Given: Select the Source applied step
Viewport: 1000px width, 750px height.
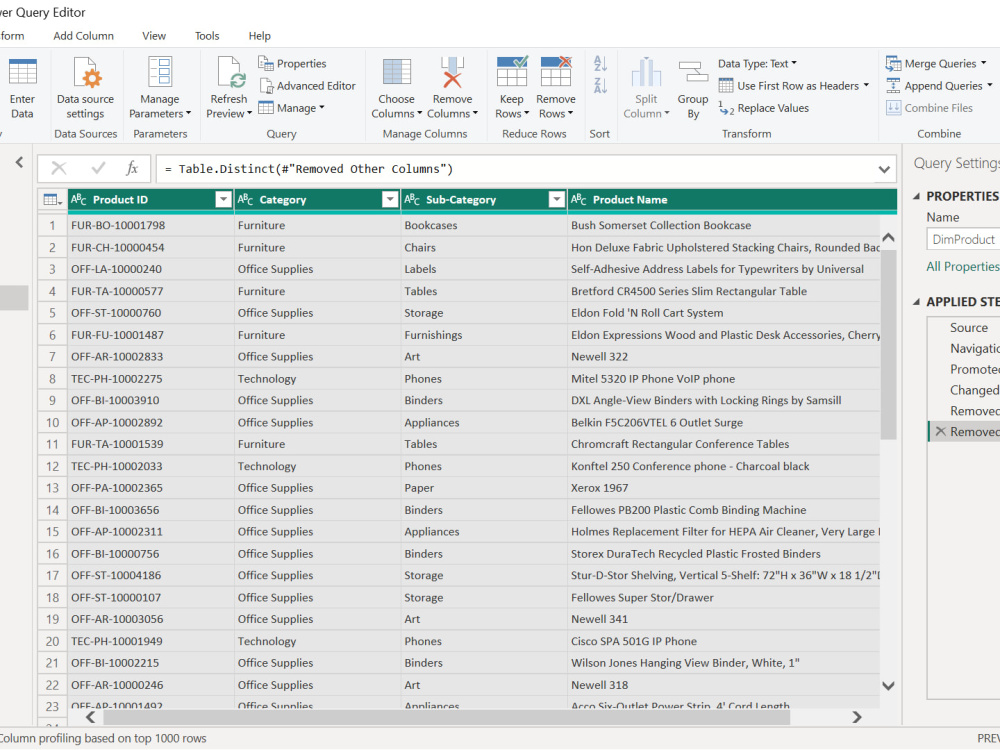Looking at the screenshot, I should [968, 328].
